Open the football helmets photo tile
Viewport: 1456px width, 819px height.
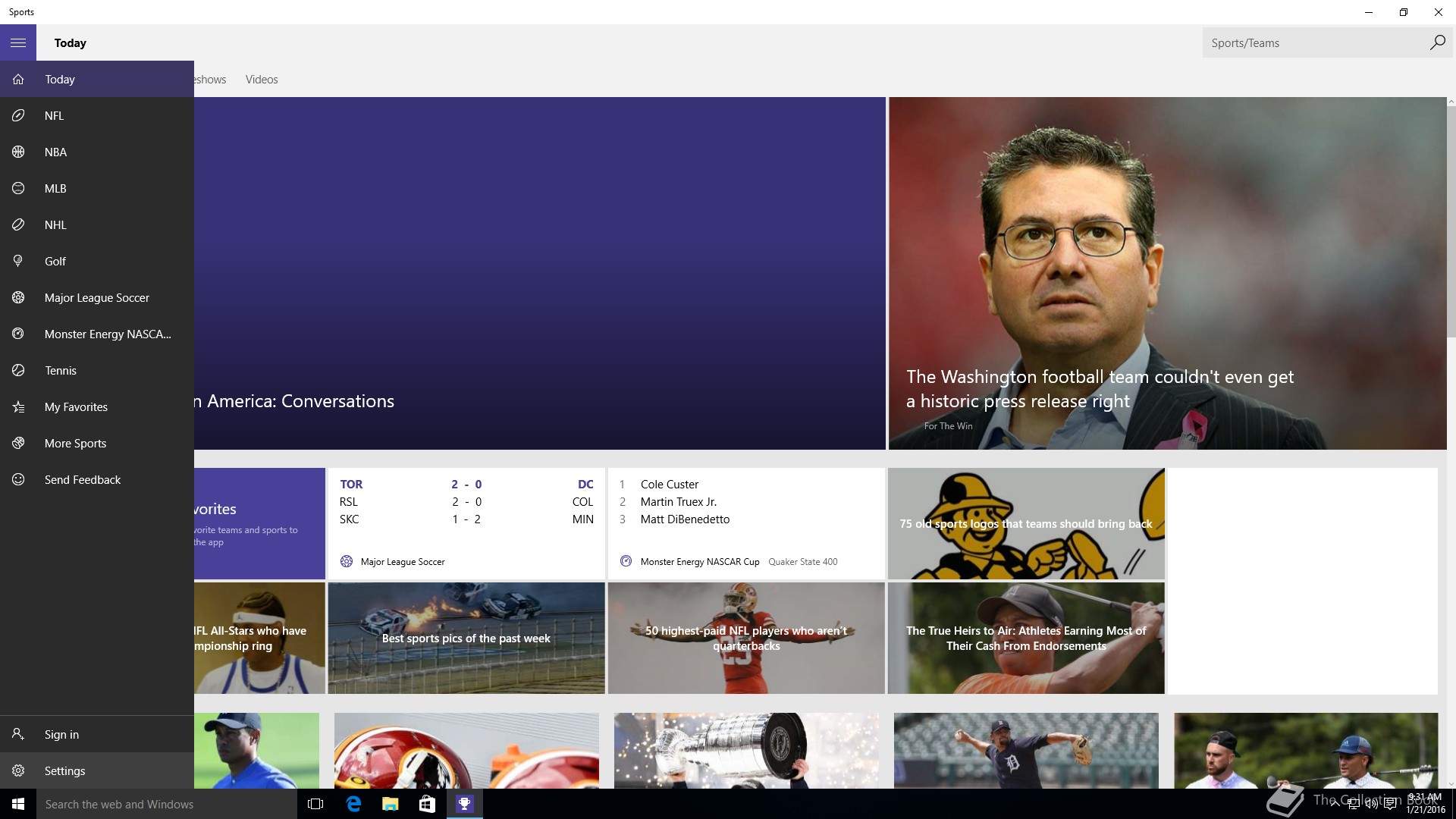(466, 751)
